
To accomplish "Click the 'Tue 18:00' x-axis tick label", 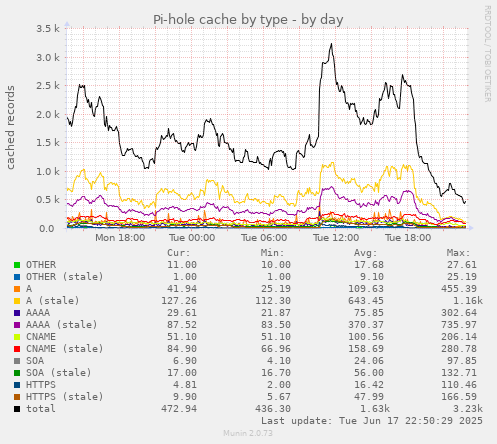I will (x=408, y=238).
